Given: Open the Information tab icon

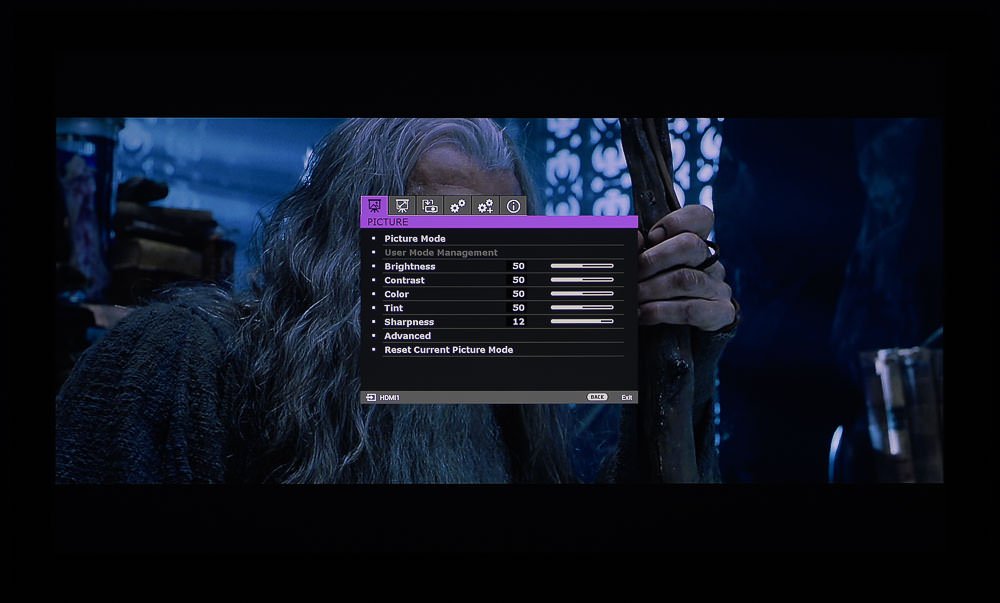Looking at the screenshot, I should (513, 206).
